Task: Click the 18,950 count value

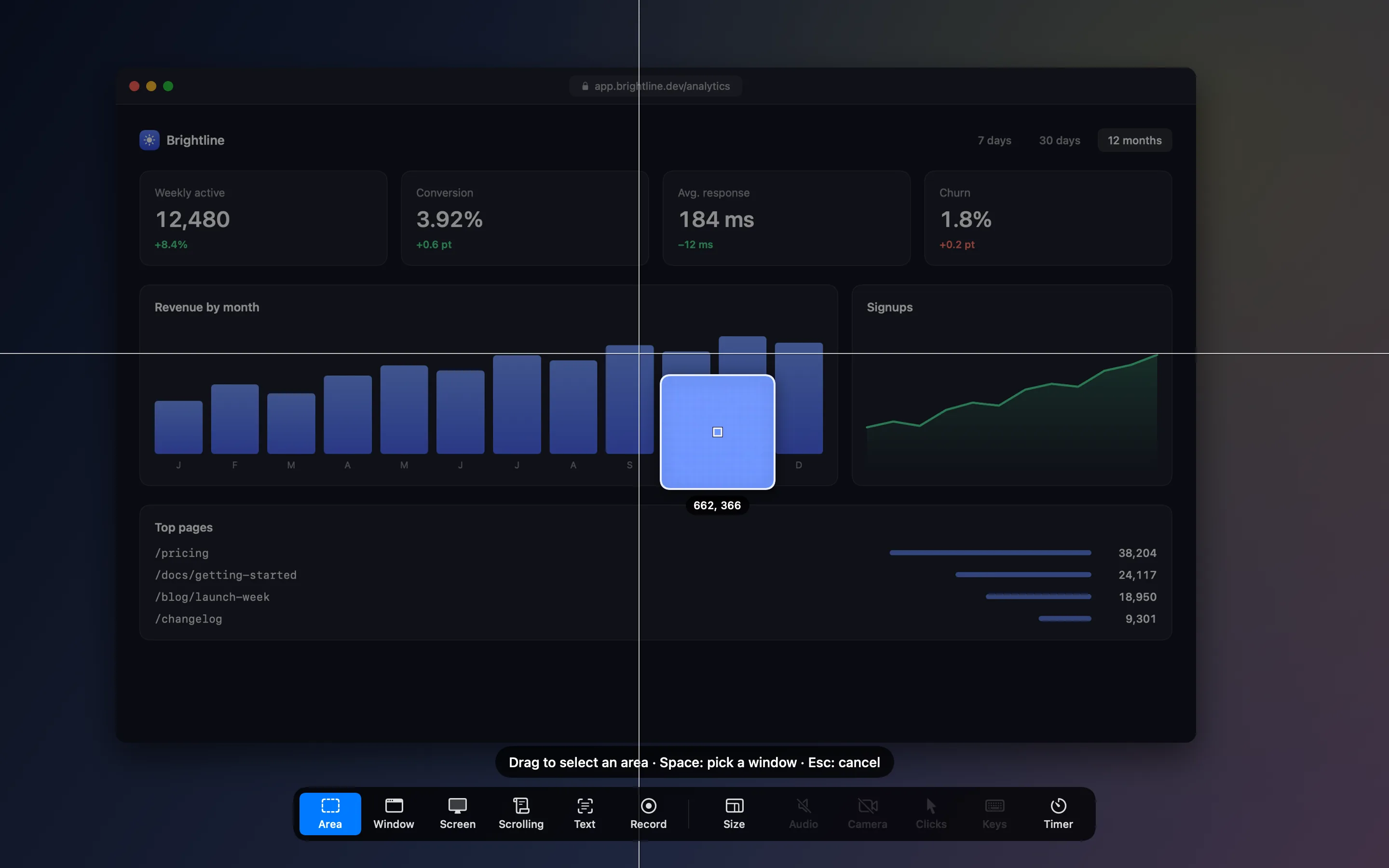Action: (1138, 597)
